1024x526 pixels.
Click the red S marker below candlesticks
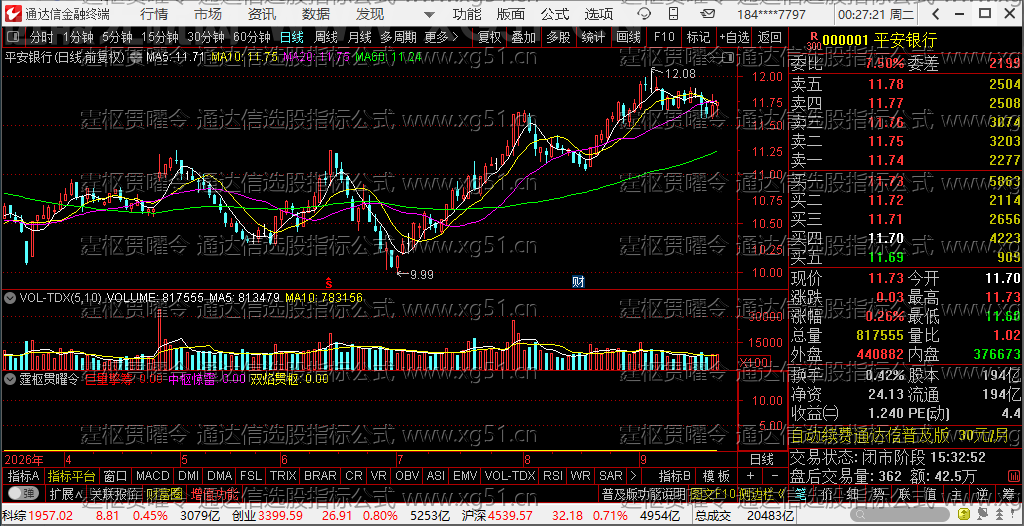coord(329,284)
